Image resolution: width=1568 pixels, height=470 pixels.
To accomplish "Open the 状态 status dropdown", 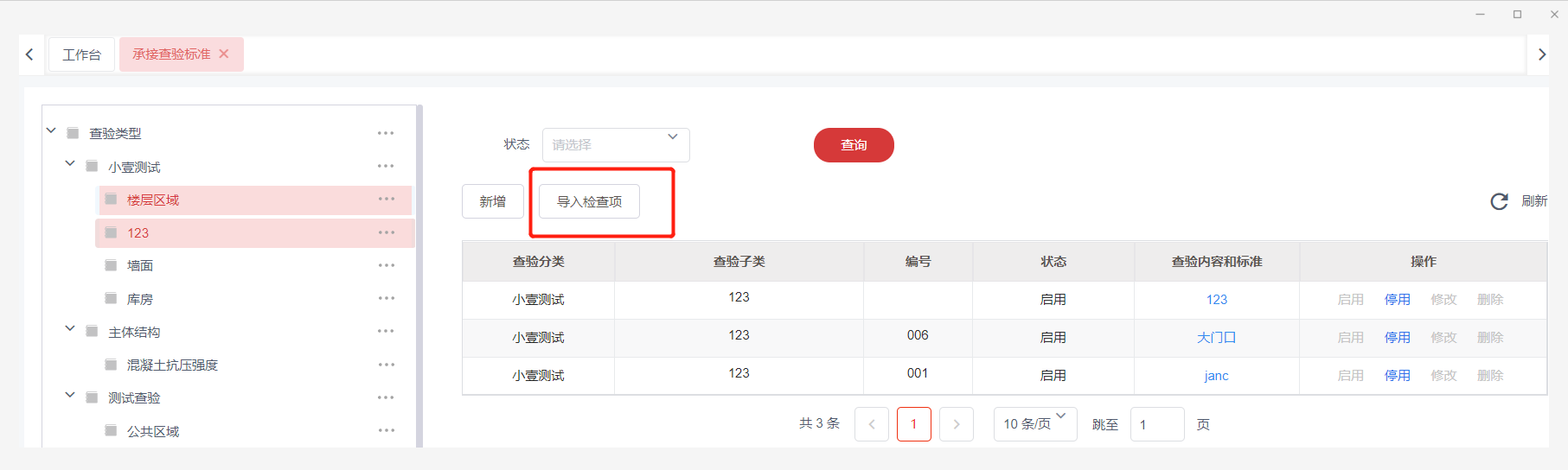I will (x=615, y=144).
